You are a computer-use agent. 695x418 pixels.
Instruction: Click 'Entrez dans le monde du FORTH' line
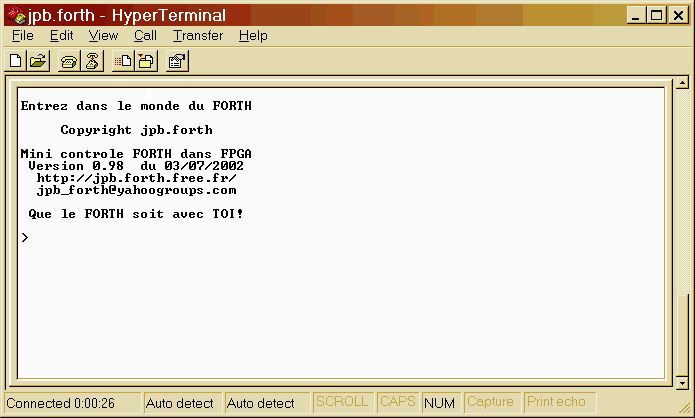click(136, 106)
